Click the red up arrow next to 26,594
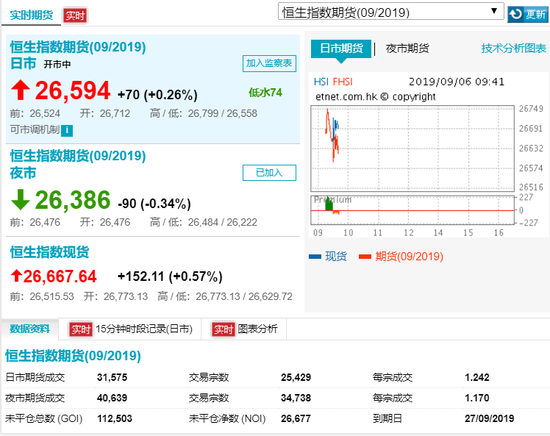This screenshot has width=550, height=436. [x=20, y=90]
